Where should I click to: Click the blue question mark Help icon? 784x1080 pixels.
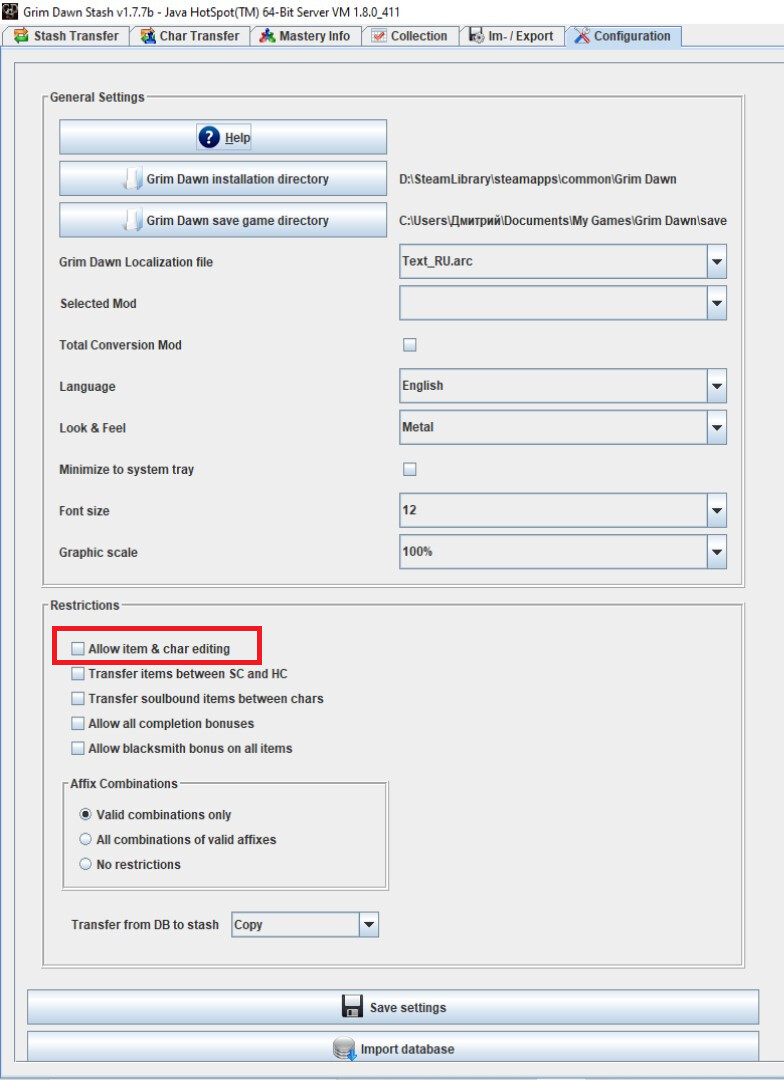click(x=209, y=137)
